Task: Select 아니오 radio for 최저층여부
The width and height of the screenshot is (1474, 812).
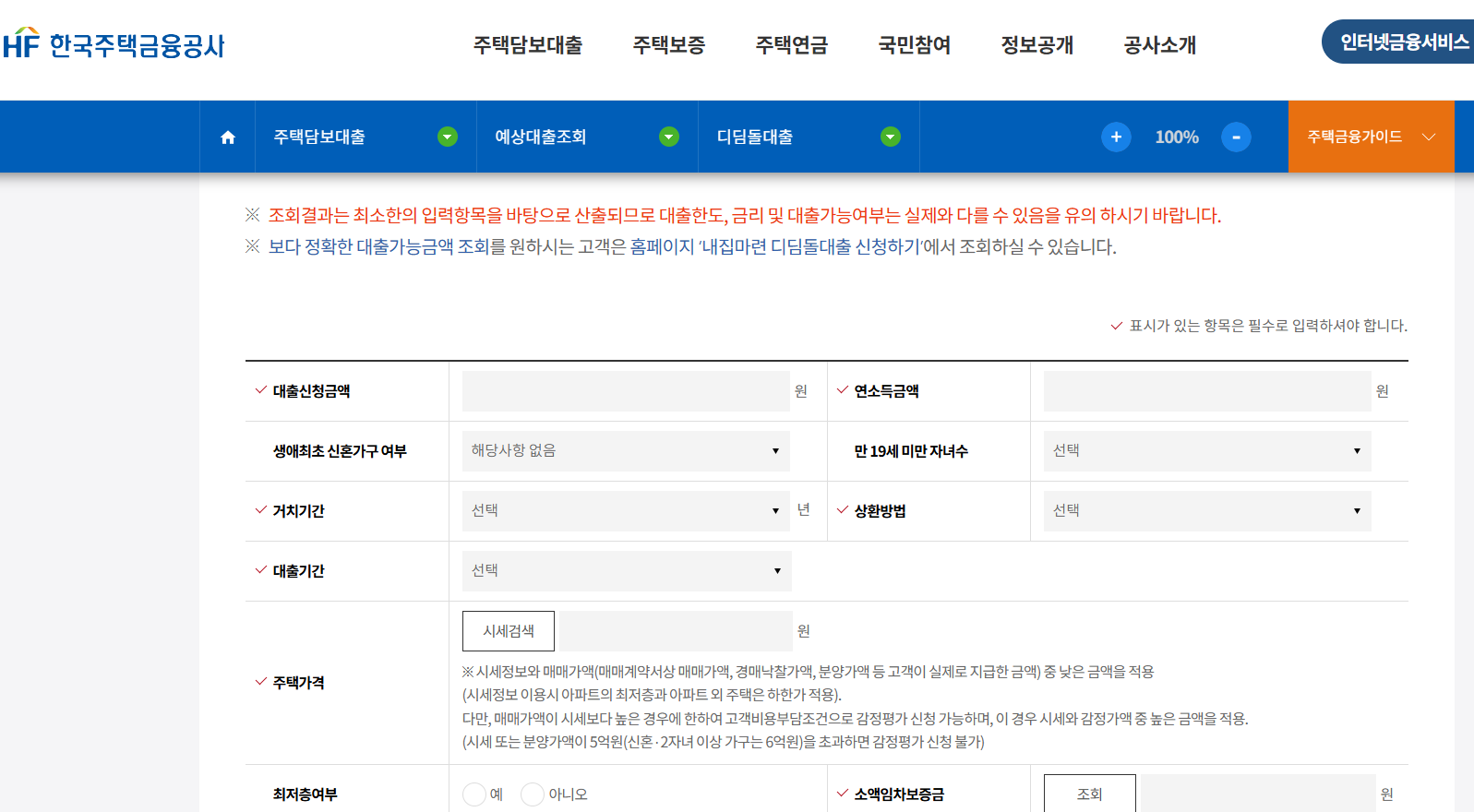Action: [533, 794]
